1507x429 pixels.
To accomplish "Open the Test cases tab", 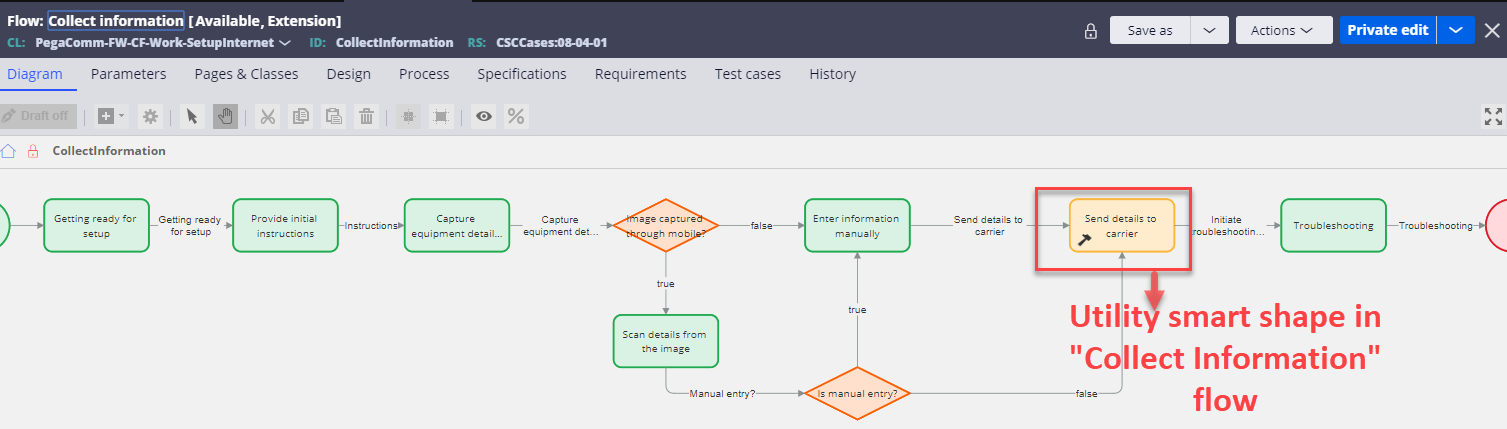I will point(747,74).
